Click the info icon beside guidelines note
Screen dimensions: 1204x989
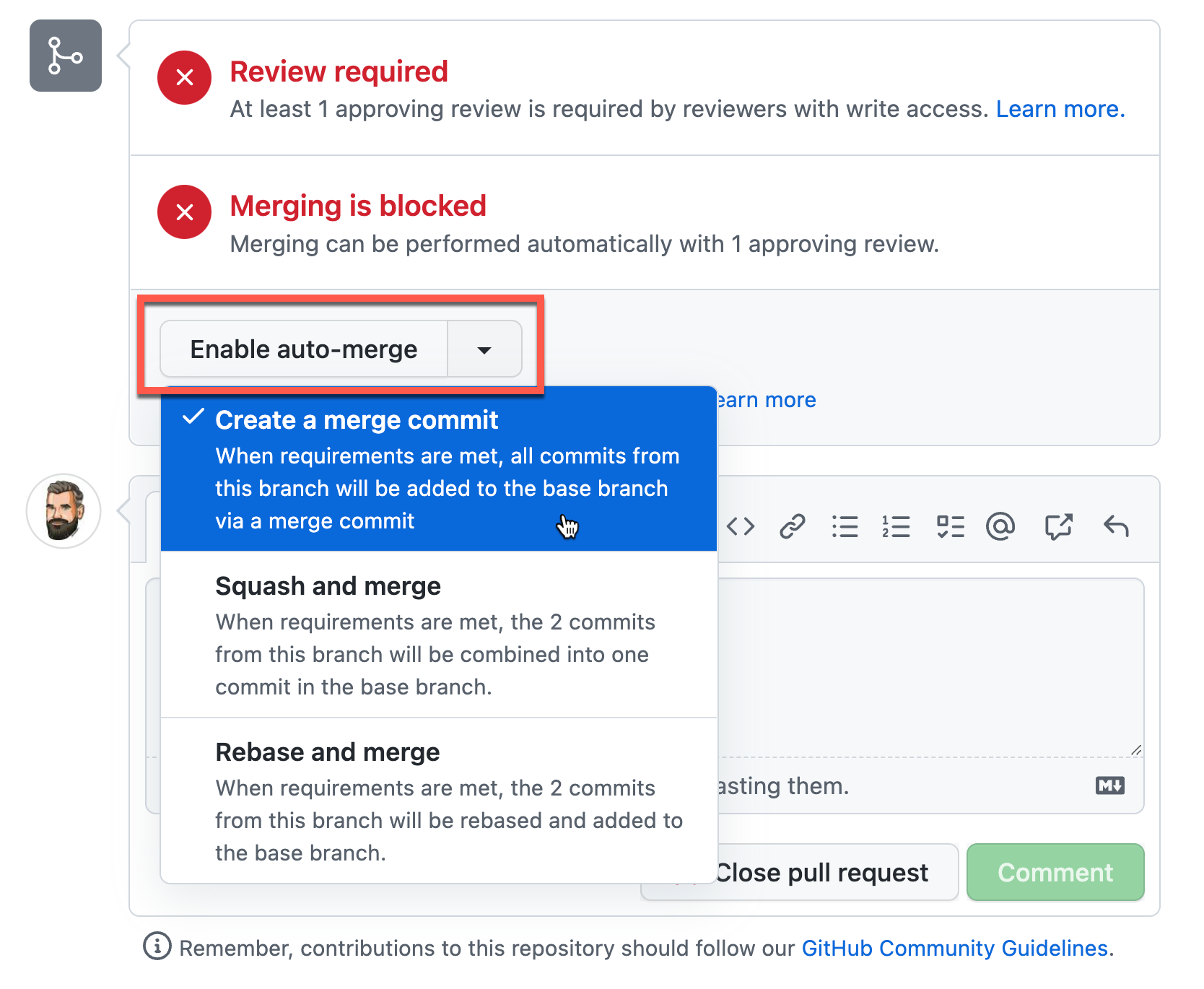point(157,946)
